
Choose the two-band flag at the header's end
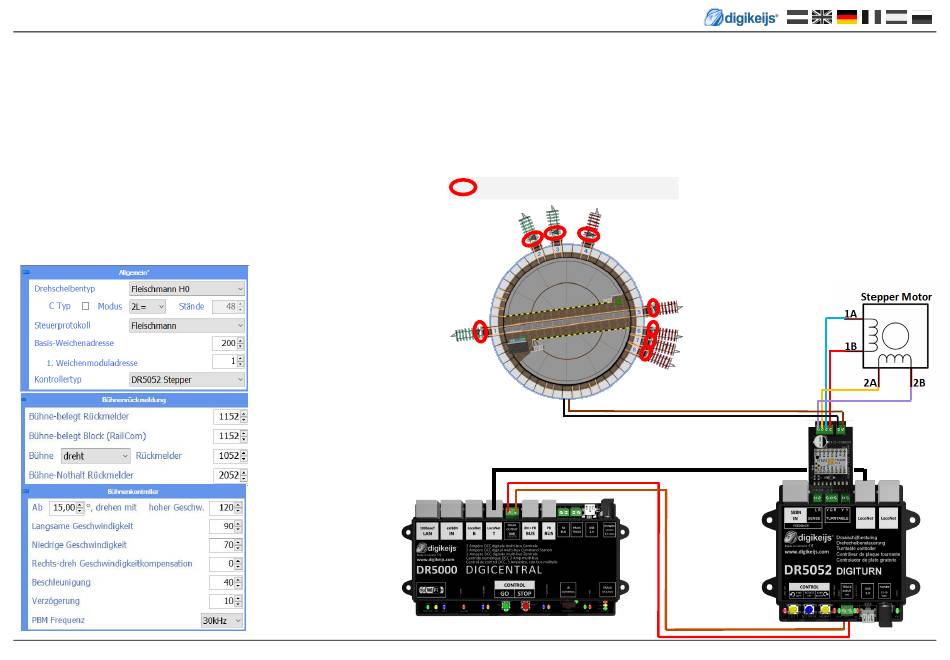pos(922,17)
